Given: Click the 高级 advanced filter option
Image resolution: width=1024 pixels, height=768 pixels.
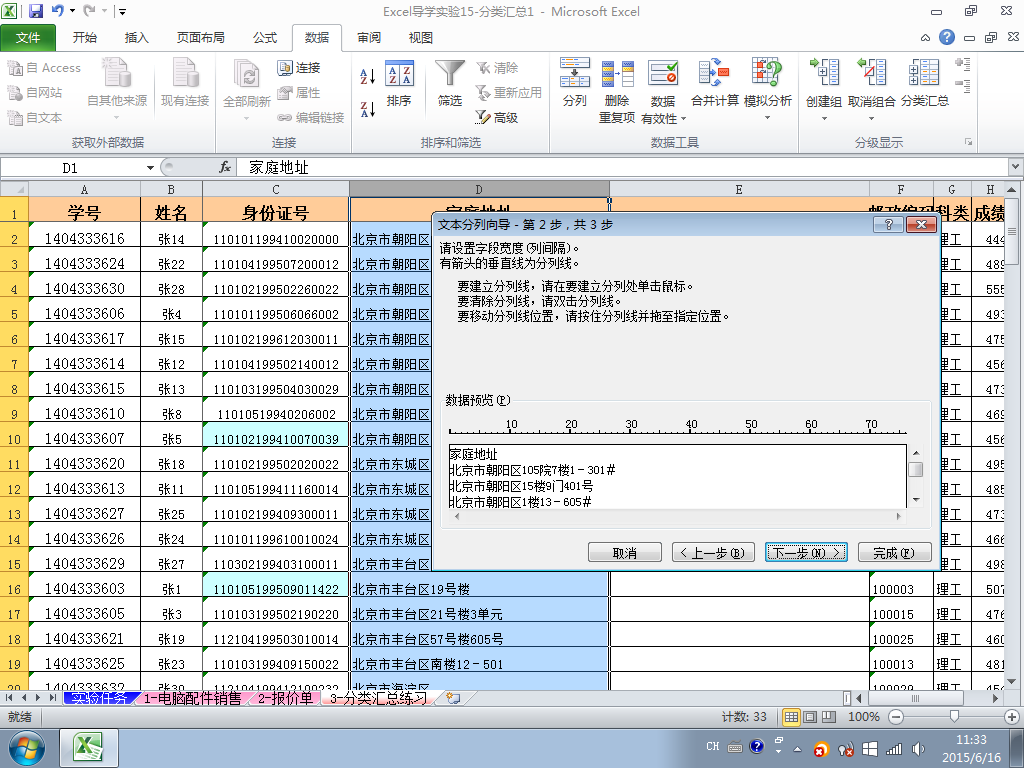Looking at the screenshot, I should tap(498, 118).
